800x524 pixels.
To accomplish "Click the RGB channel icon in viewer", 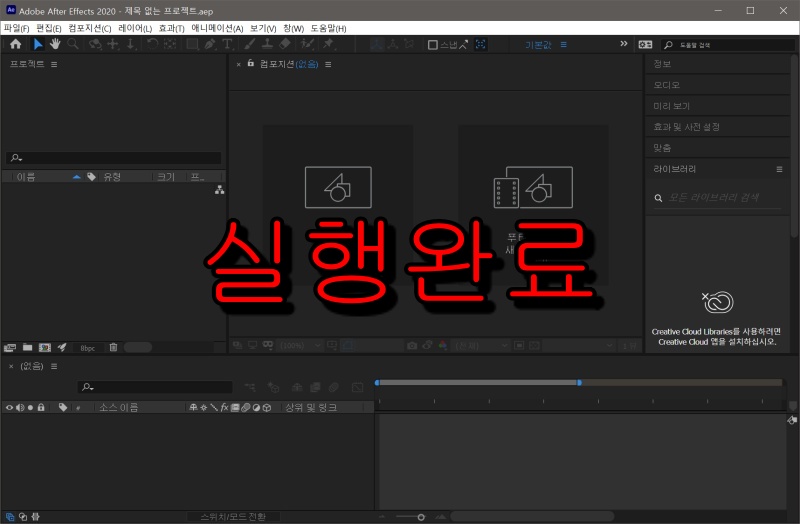I will (442, 345).
